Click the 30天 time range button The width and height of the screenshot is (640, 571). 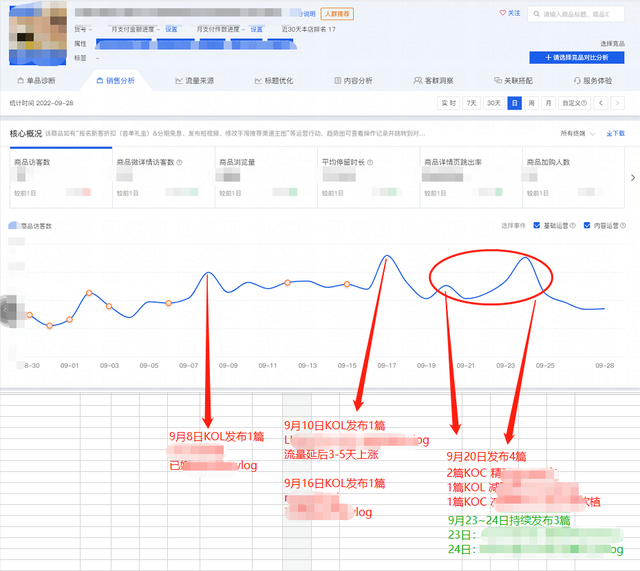point(493,103)
